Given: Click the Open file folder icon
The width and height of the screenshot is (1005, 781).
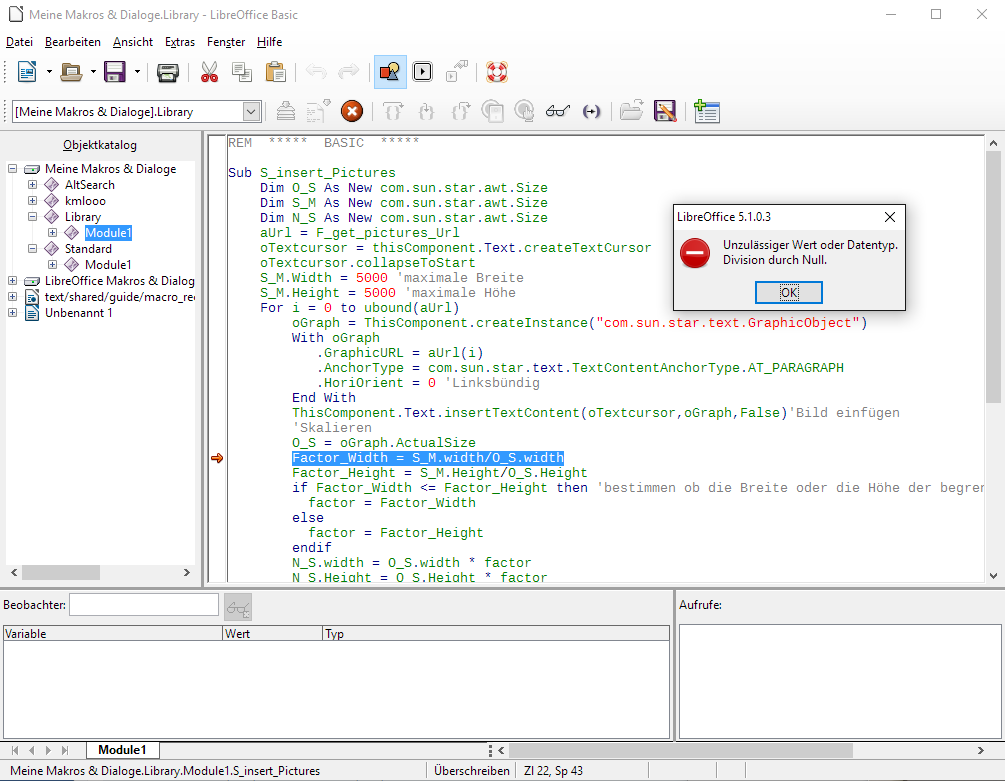Looking at the screenshot, I should click(x=71, y=72).
